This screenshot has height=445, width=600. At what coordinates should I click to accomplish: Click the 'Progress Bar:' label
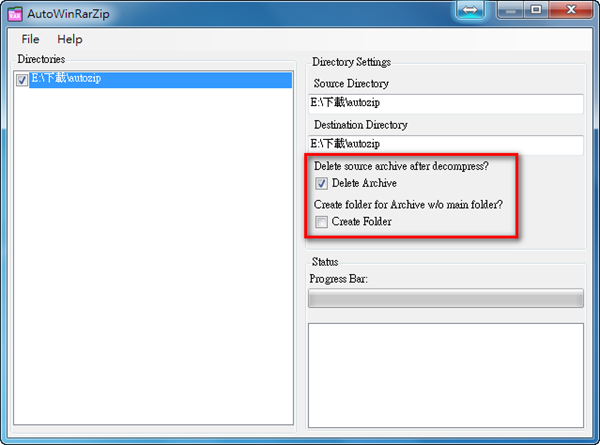[x=338, y=279]
